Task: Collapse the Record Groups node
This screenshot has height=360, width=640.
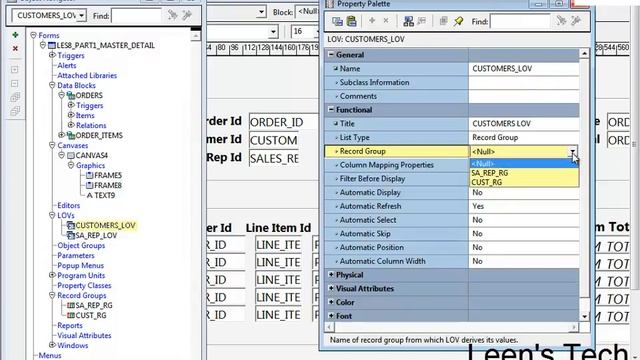Action: point(52,295)
